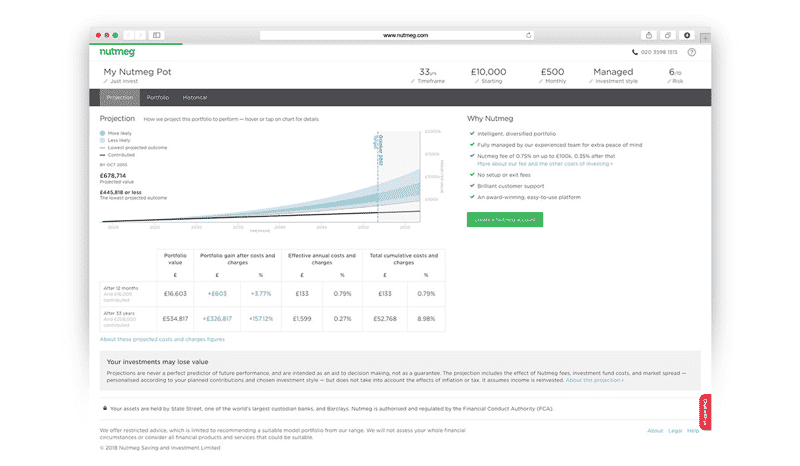Screen dimensions: 800x466
Task: Click the About footer link
Action: pyautogui.click(x=655, y=431)
